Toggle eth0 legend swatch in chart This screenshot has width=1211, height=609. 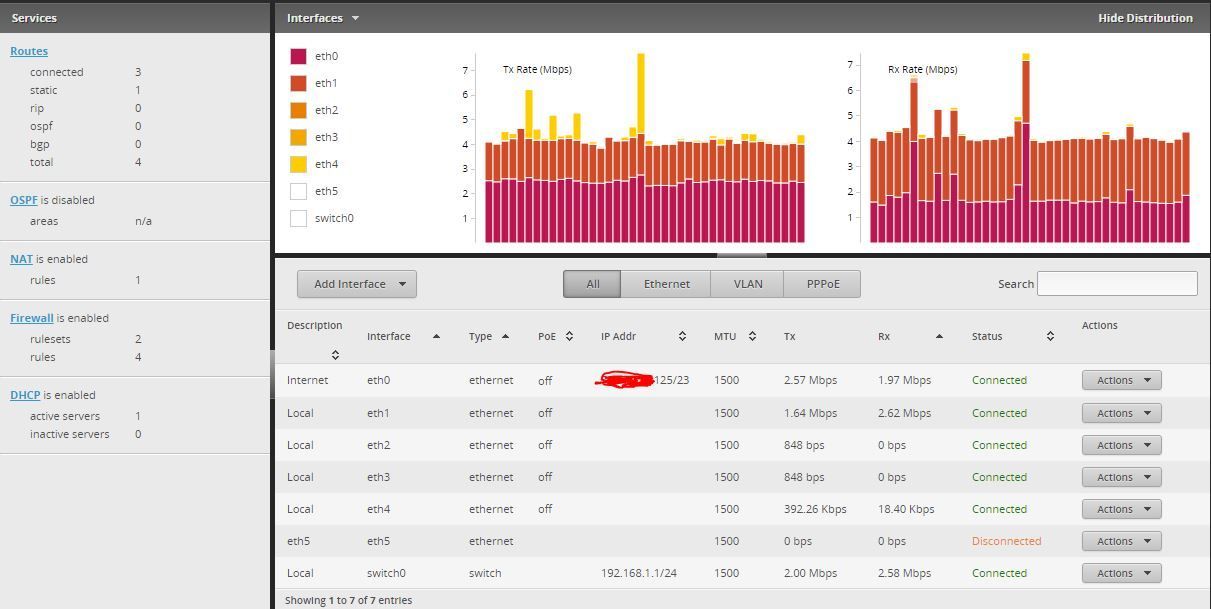tap(298, 57)
